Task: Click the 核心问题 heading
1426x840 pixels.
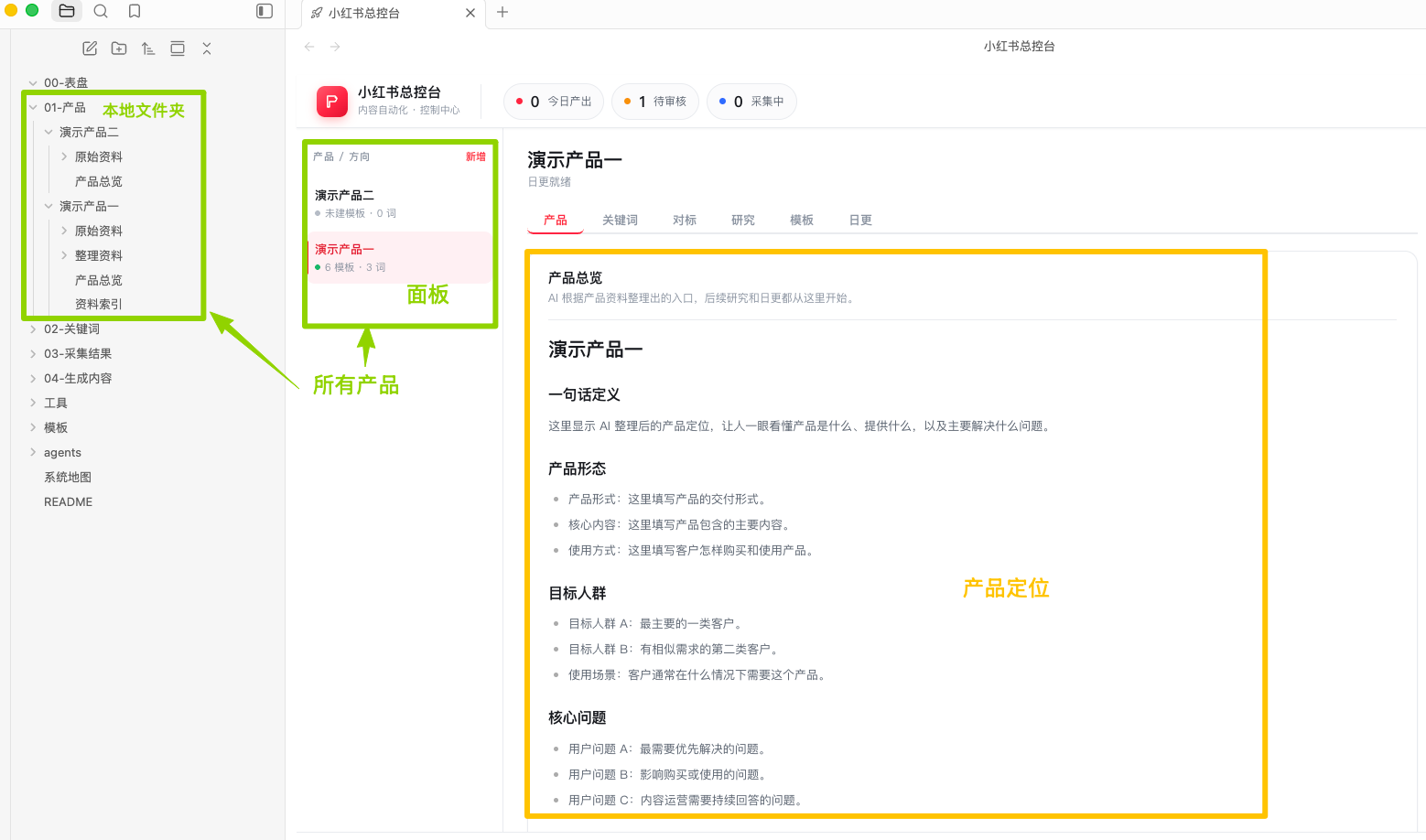Action: point(577,717)
